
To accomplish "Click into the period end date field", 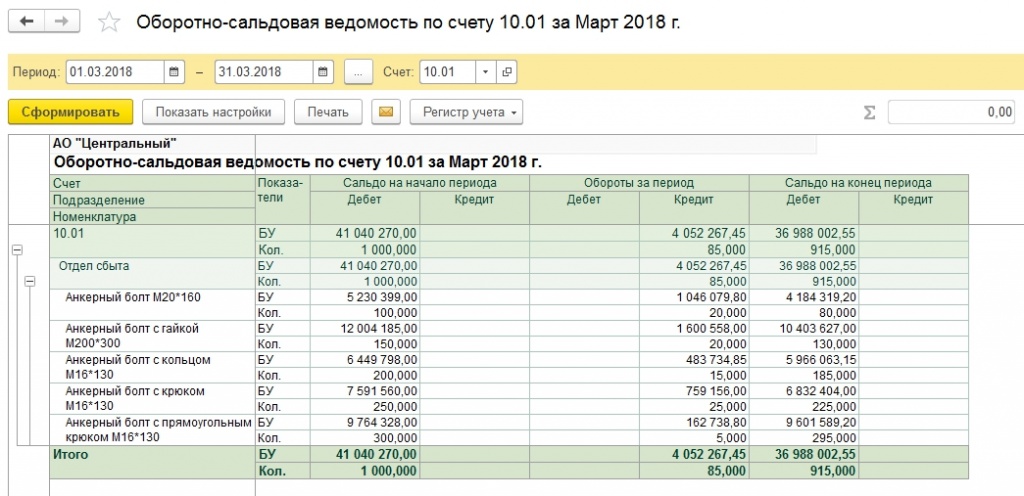I will [261, 72].
